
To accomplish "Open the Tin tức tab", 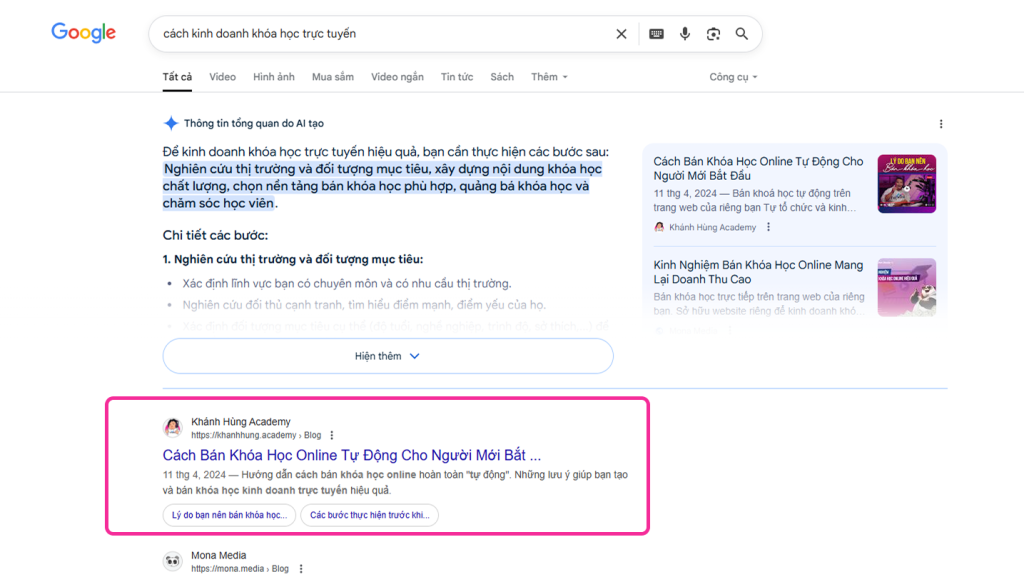I will point(457,77).
